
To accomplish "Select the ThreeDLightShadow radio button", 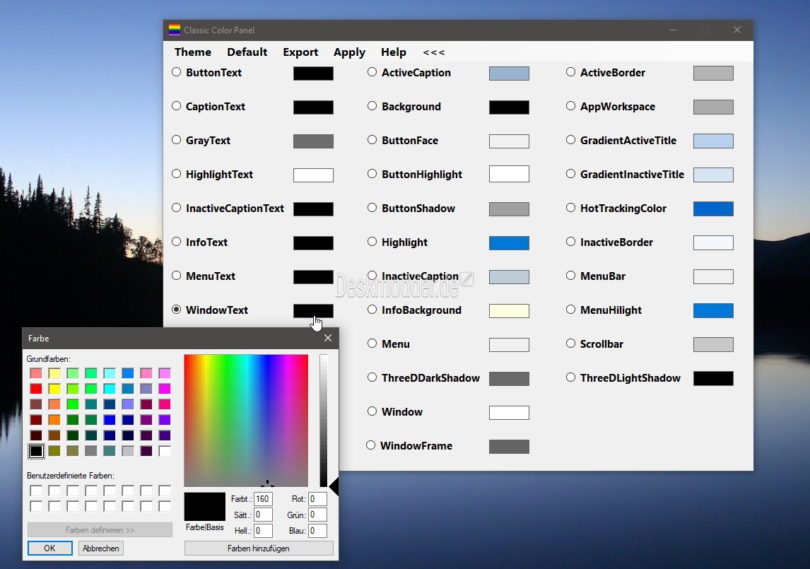I will click(571, 378).
